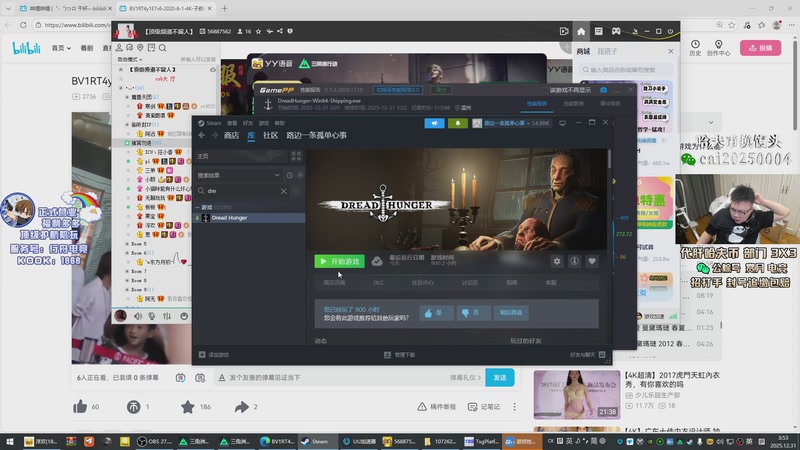Click YY channel favorite star icon
This screenshot has width=800, height=450.
click(258, 31)
